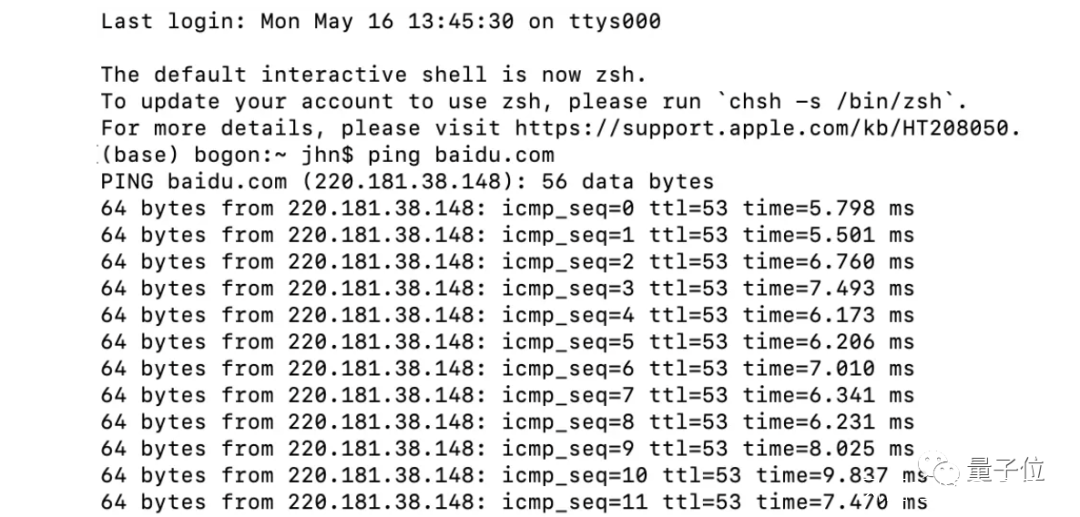Click the "ping baidu.com" command text
This screenshot has width=1080, height=517.
(x=461, y=155)
